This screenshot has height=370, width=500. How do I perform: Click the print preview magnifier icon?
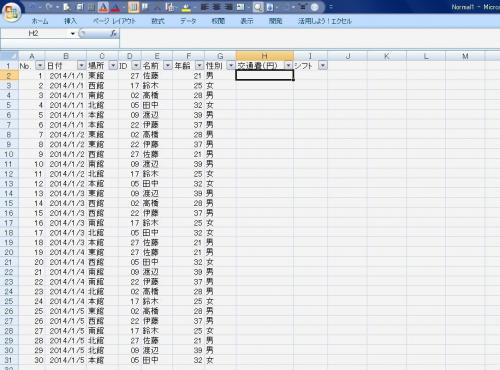(x=258, y=7)
